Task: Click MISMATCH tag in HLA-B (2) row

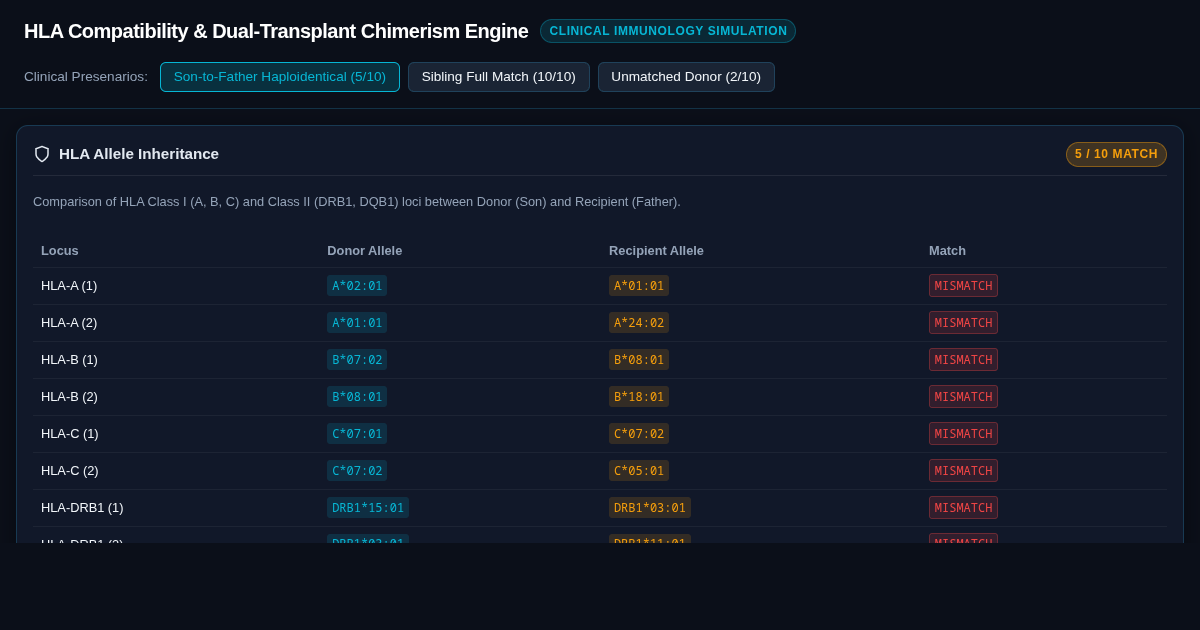Action: [x=963, y=397]
